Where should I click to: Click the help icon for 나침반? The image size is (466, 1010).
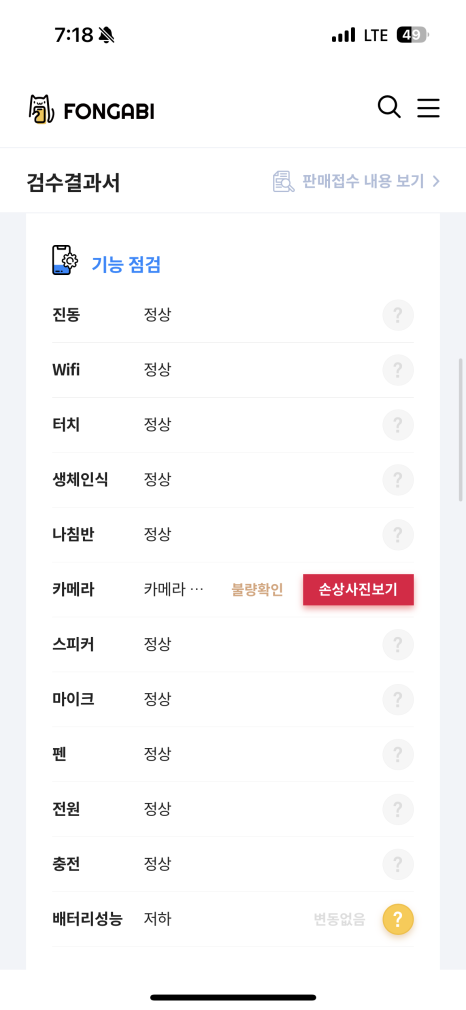coord(398,535)
